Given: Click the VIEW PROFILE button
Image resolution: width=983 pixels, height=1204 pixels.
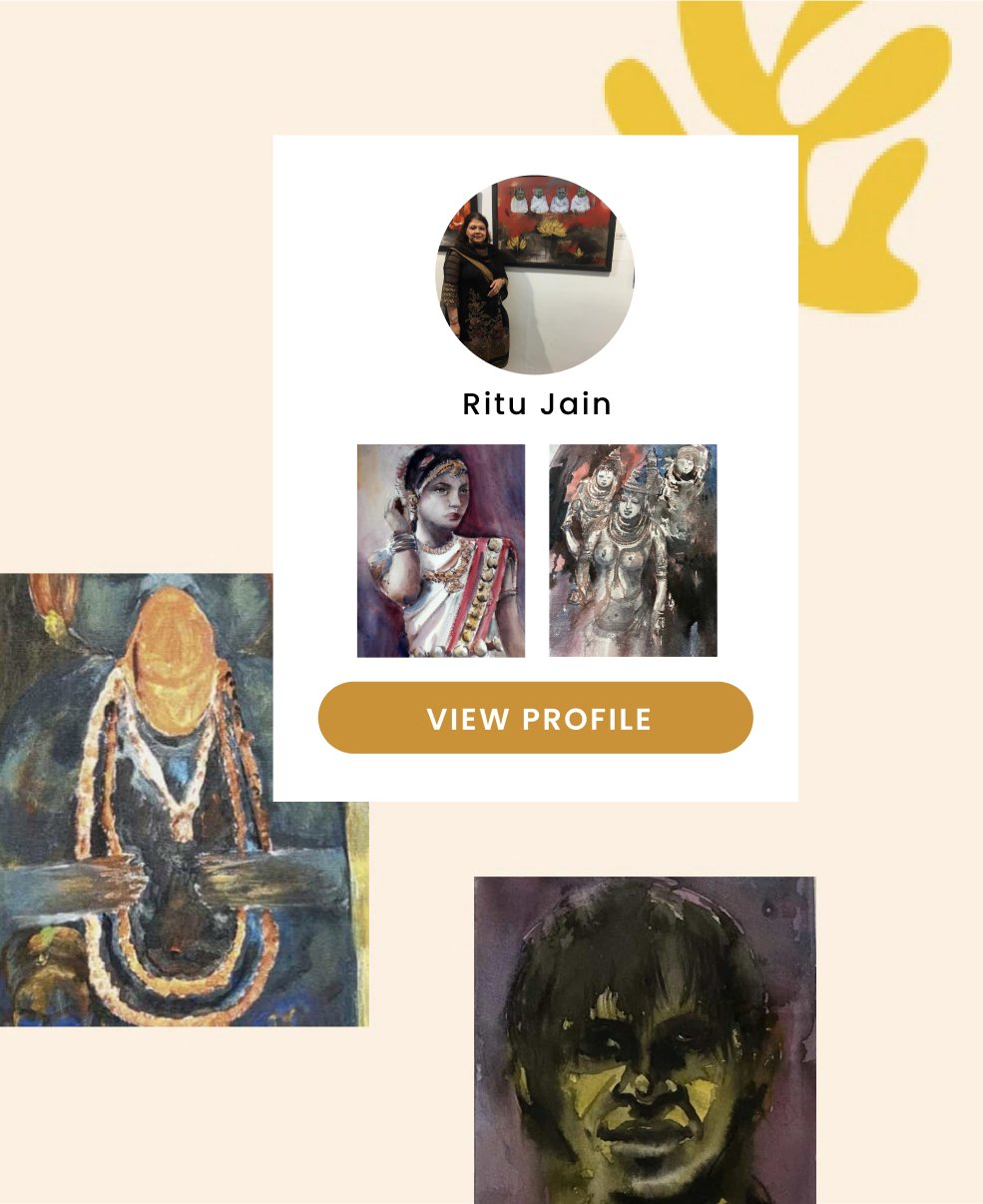Looking at the screenshot, I should click(x=535, y=718).
